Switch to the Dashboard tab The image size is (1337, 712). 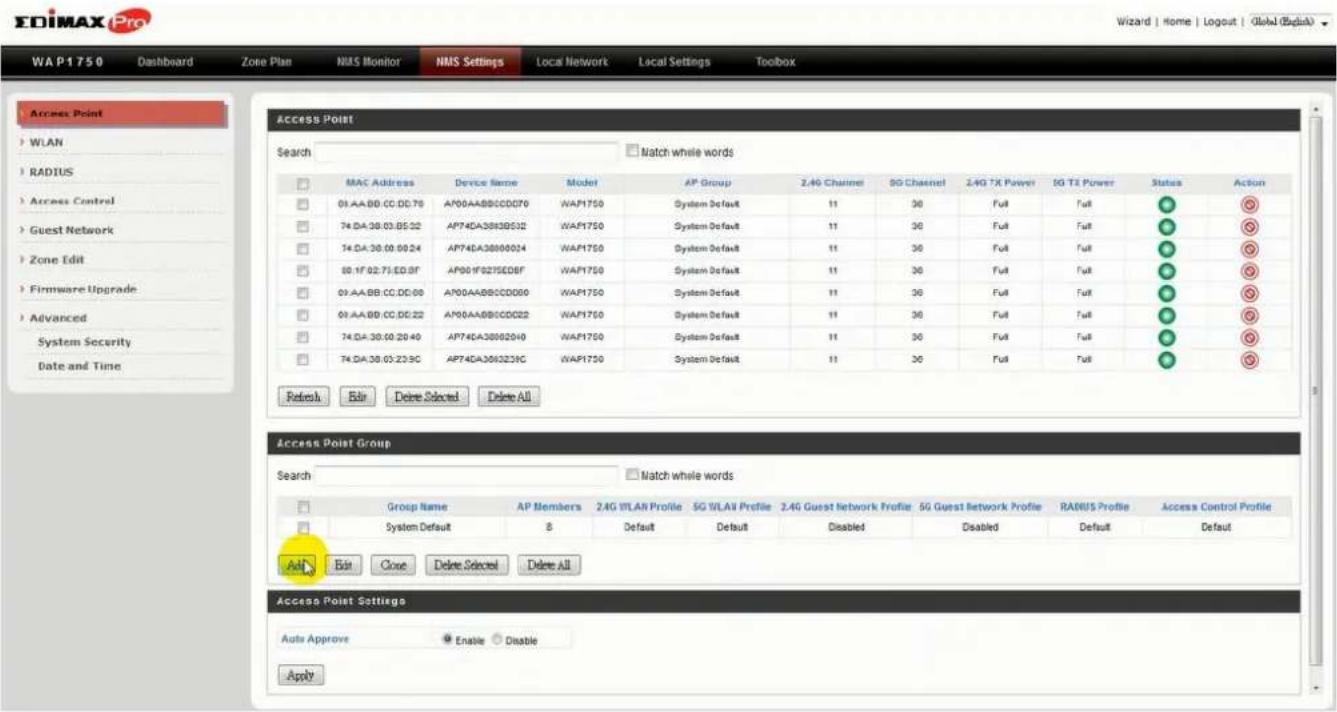click(x=165, y=62)
